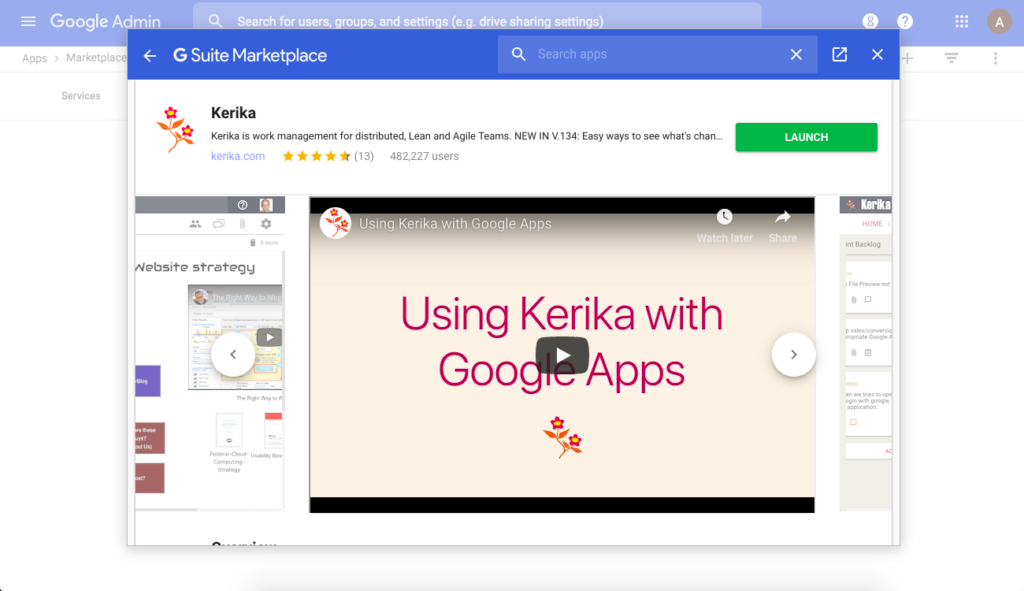Open the kerika.com link

pos(238,156)
